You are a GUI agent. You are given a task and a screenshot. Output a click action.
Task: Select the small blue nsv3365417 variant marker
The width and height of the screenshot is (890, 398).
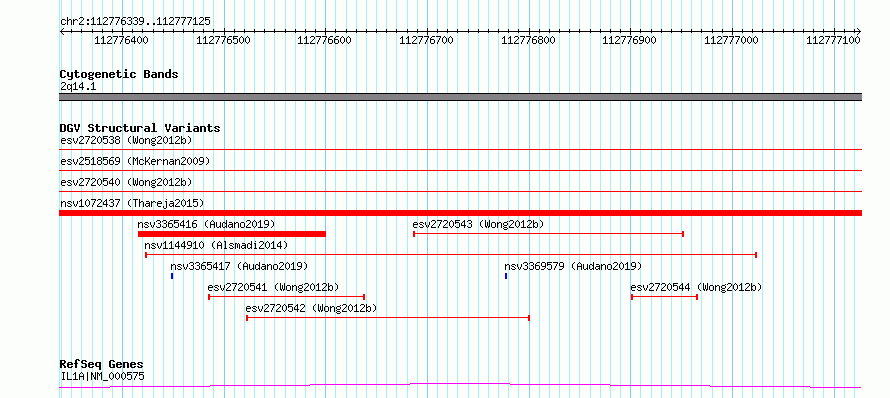coord(171,276)
